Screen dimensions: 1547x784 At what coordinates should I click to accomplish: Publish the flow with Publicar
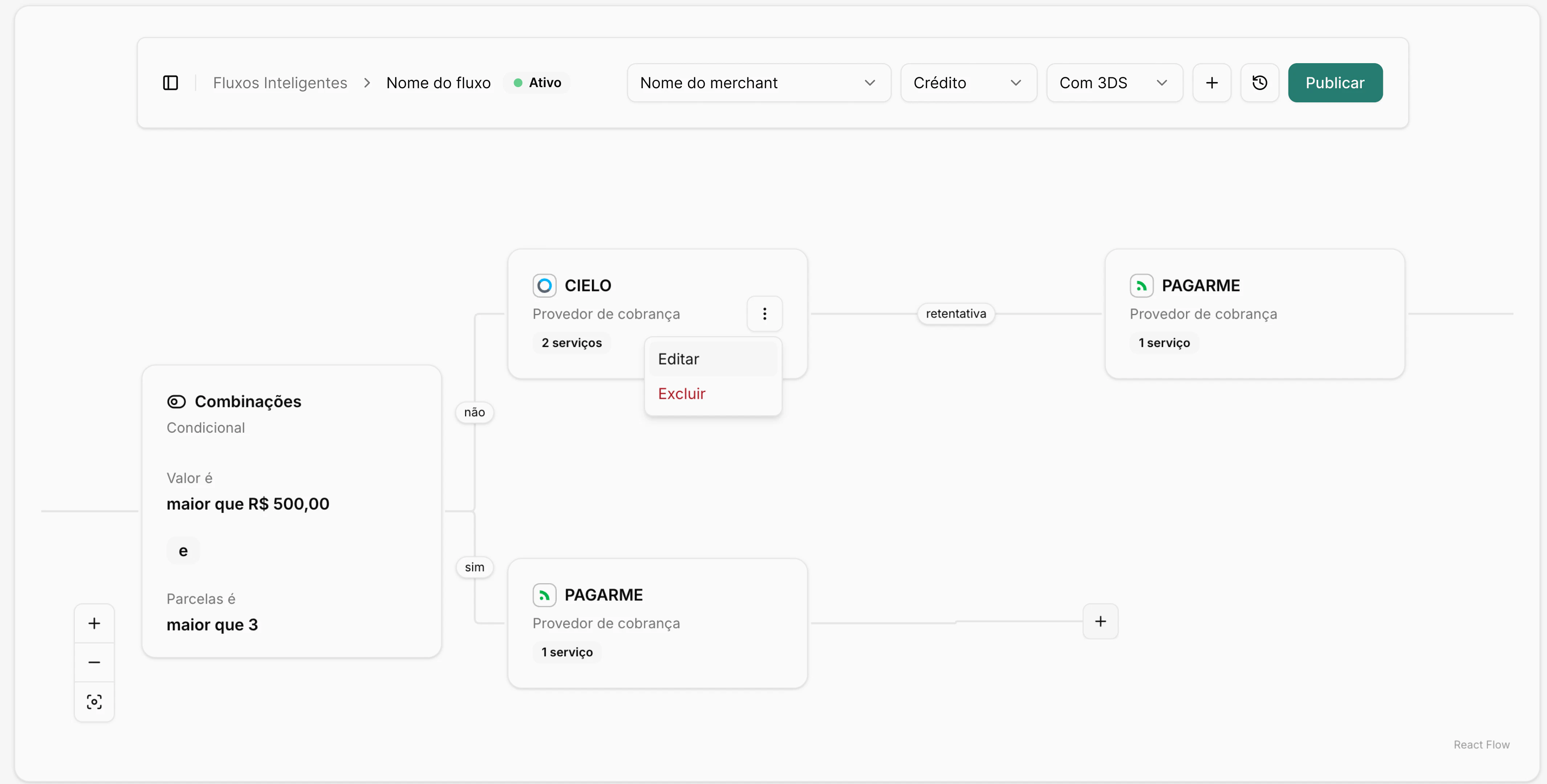[x=1335, y=83]
